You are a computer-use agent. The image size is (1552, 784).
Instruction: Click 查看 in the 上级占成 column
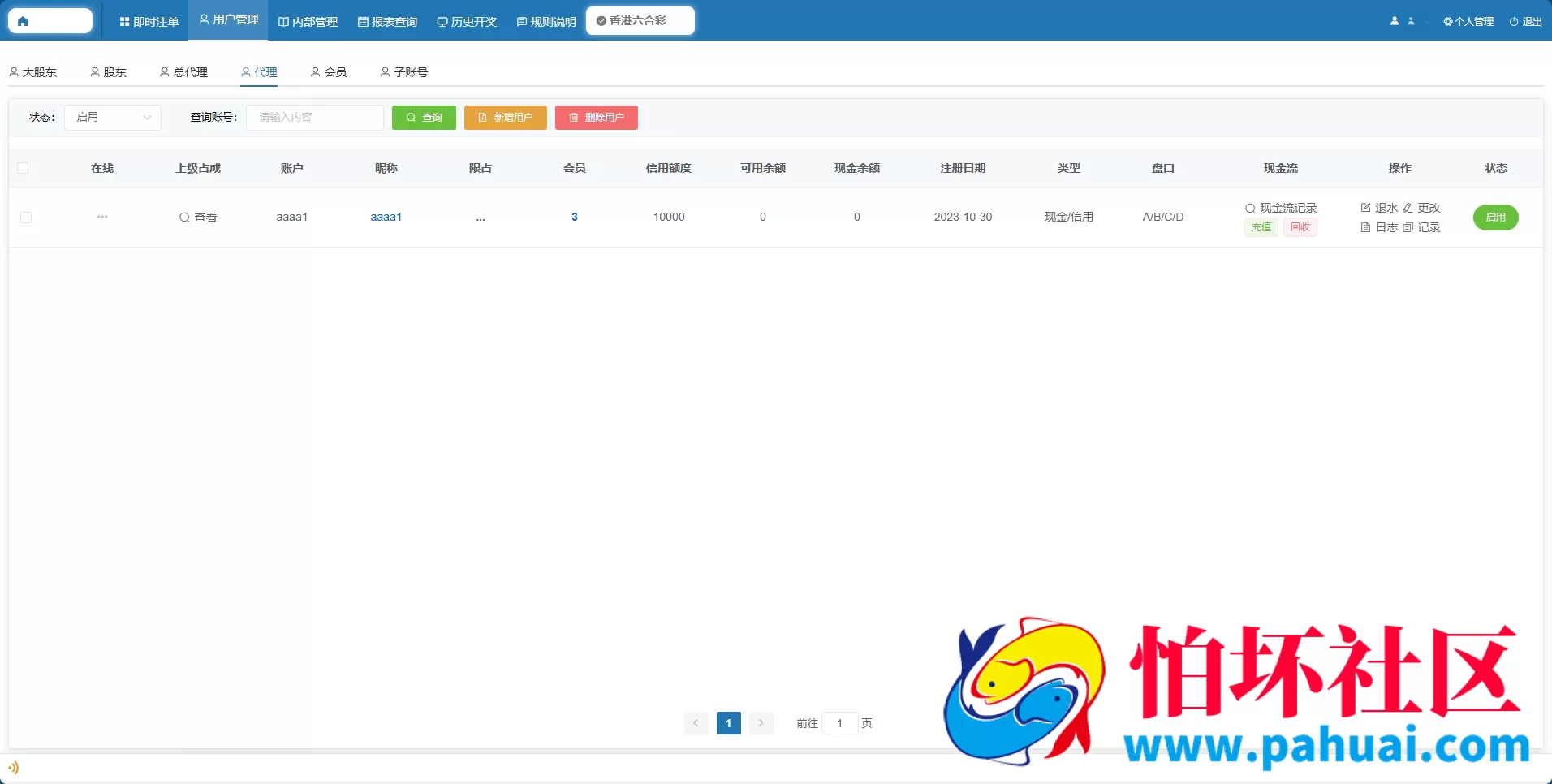pos(198,218)
